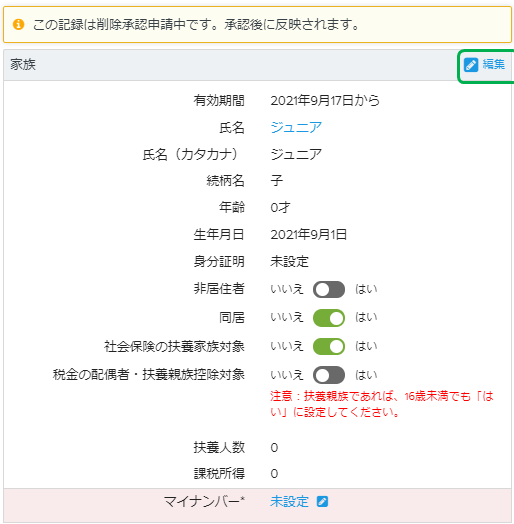Click the red 注意 warning note
The height and width of the screenshot is (524, 514).
[x=382, y=404]
